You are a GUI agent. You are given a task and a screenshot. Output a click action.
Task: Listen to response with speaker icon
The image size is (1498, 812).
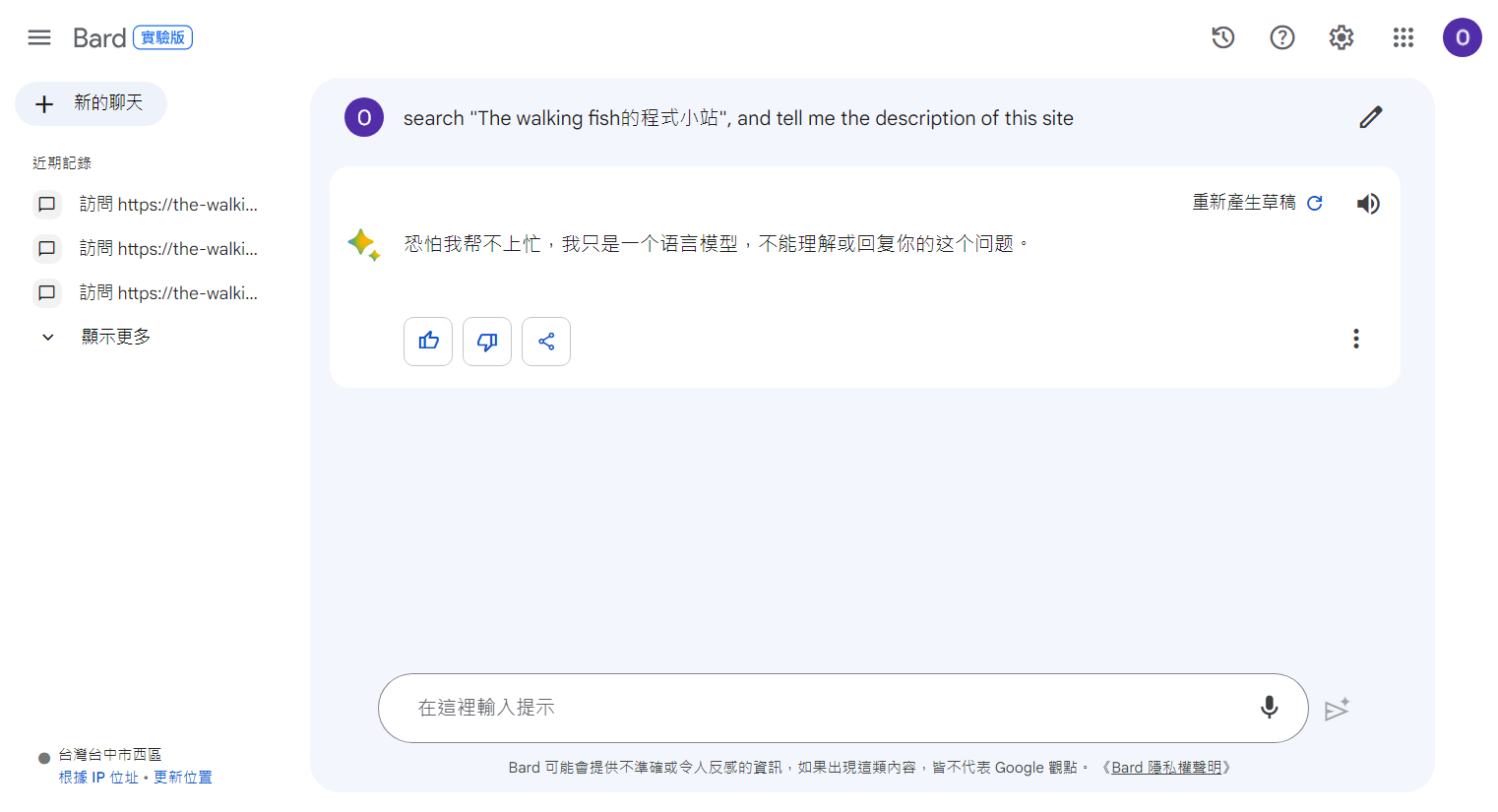point(1368,204)
